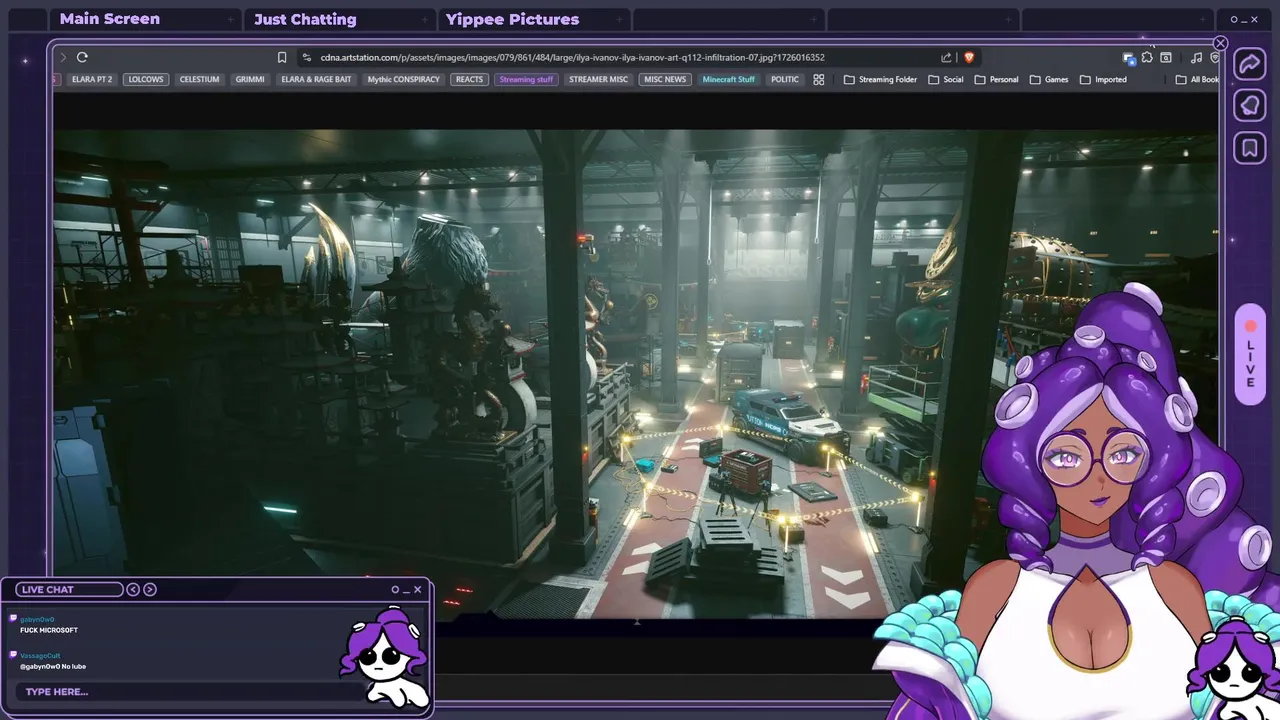This screenshot has width=1280, height=720.
Task: Click the plus beside Just Chatting tab
Action: (x=426, y=19)
